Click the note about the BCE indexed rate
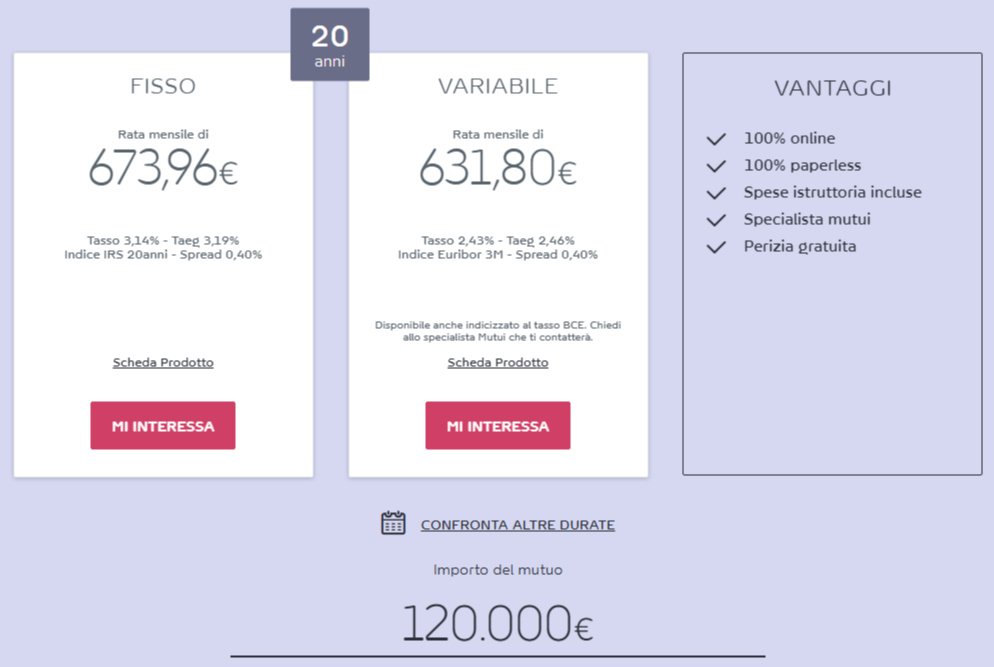The width and height of the screenshot is (994, 667). (498, 331)
